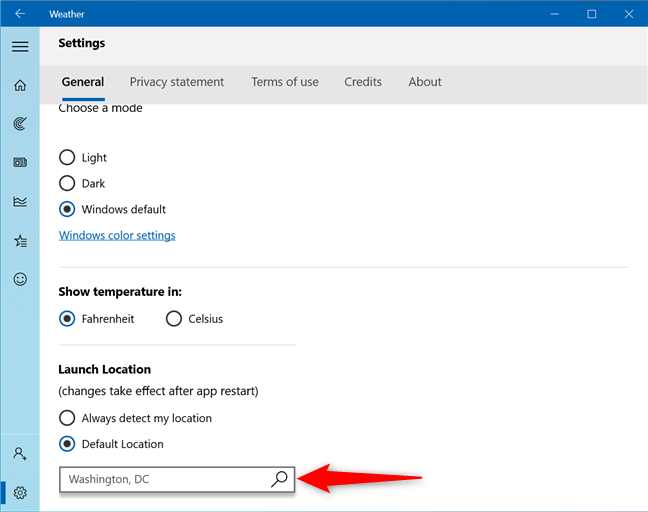Viewport: 648px width, 512px height.
Task: Click the account sign-in icon
Action: [20, 453]
